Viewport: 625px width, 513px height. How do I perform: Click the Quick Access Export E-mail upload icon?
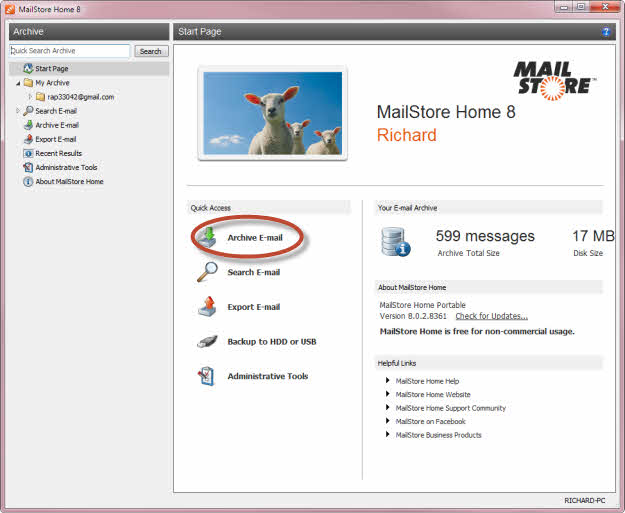pos(207,307)
